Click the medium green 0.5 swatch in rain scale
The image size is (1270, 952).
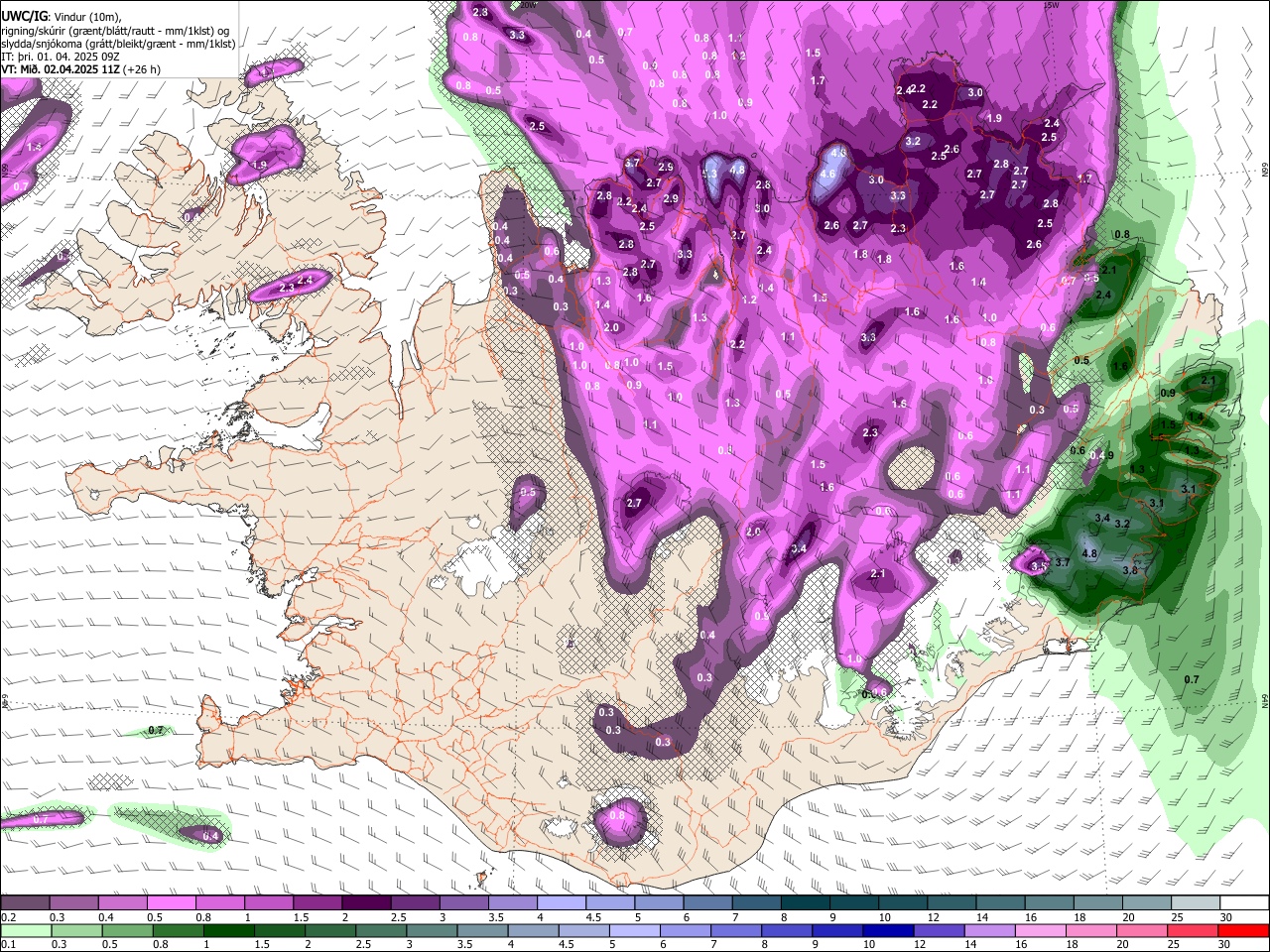click(x=127, y=931)
